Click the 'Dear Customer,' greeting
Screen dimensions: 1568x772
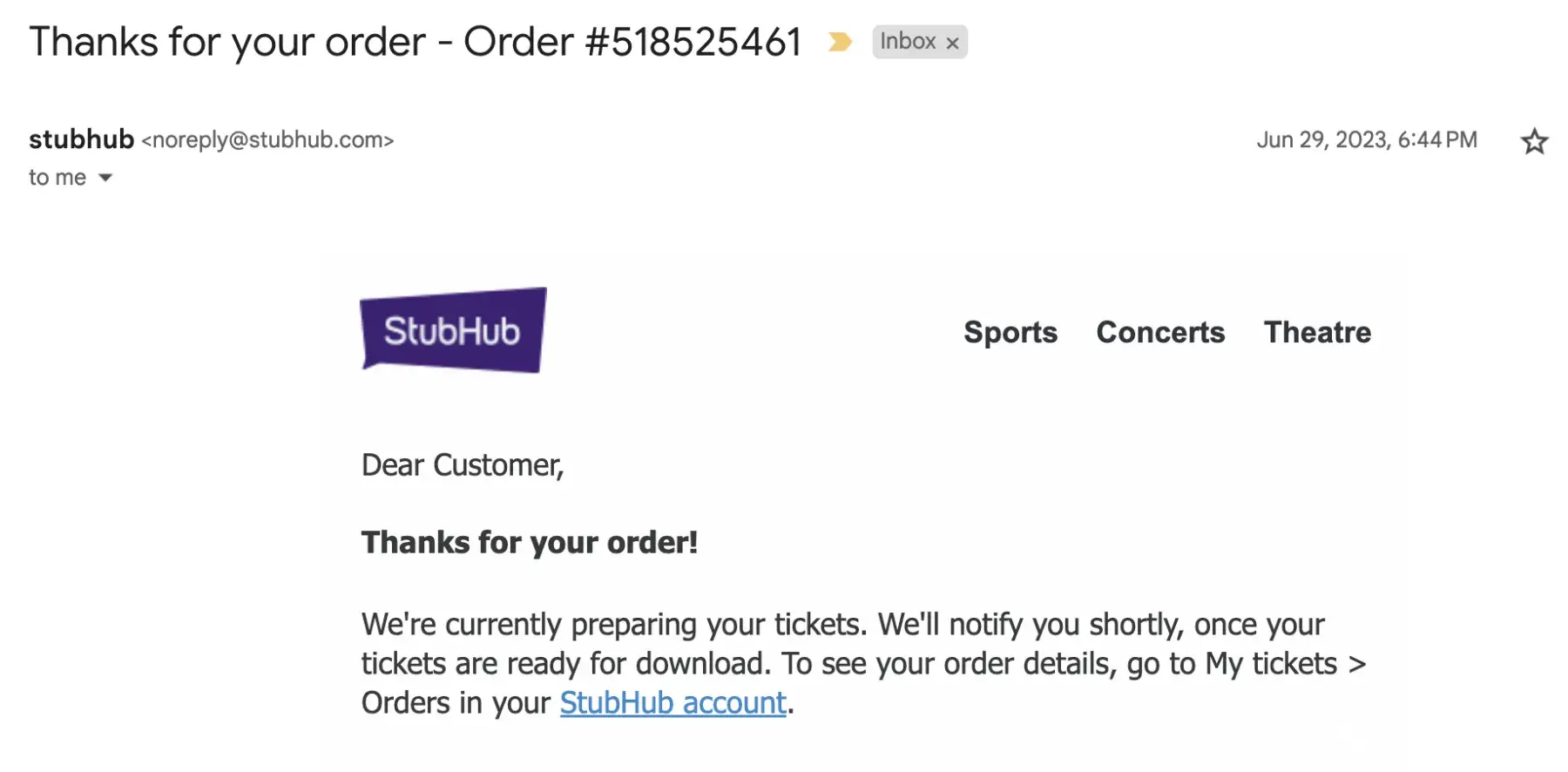coord(463,465)
